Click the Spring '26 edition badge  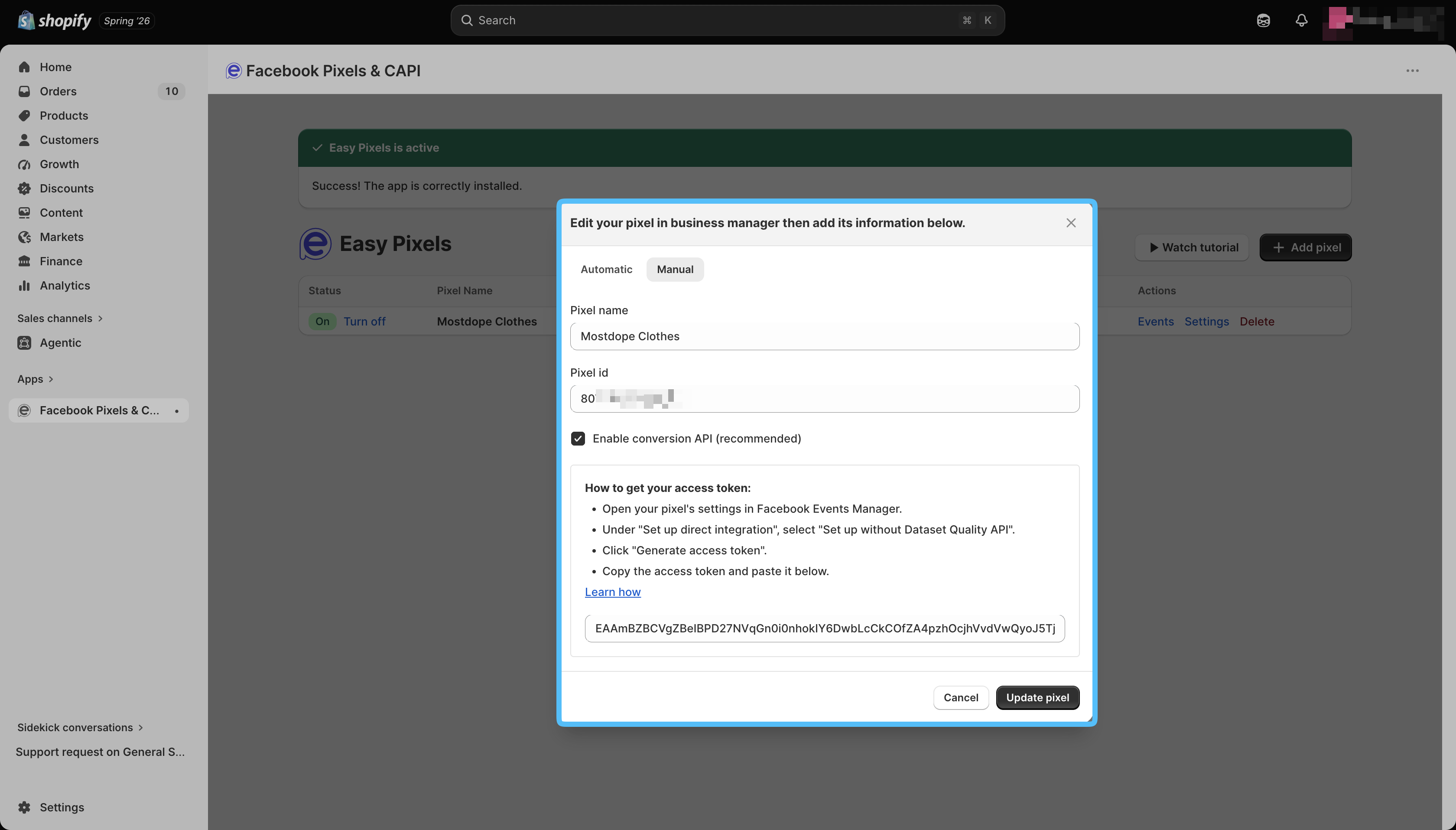click(127, 21)
